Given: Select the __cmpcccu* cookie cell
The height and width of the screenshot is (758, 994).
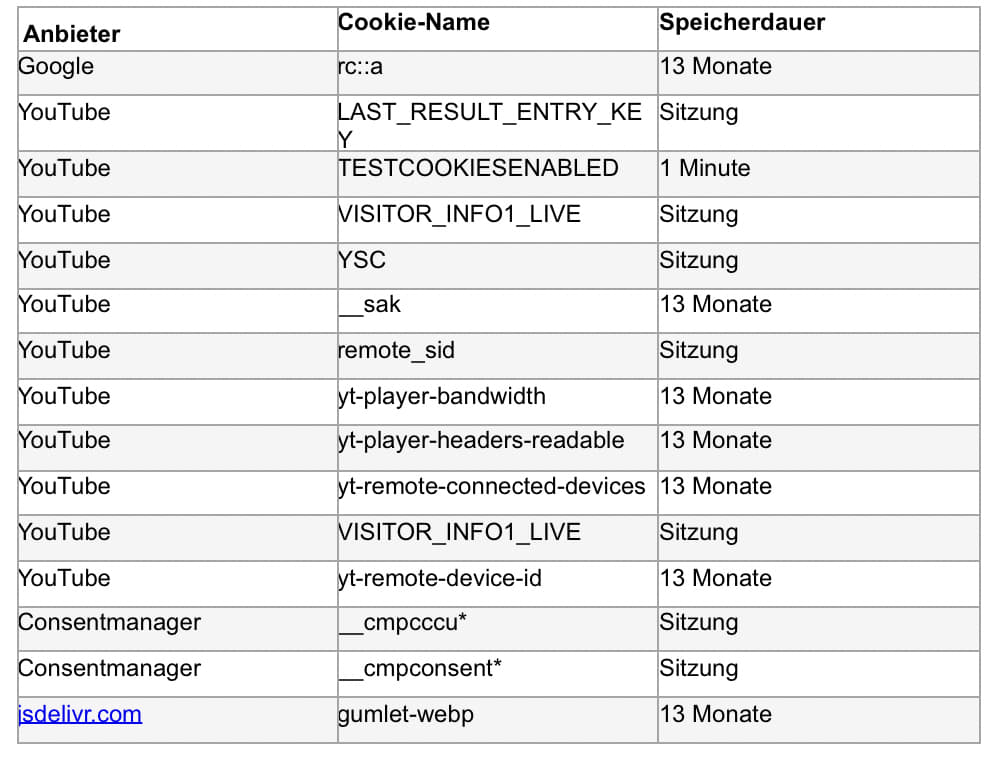Looking at the screenshot, I should (403, 622).
